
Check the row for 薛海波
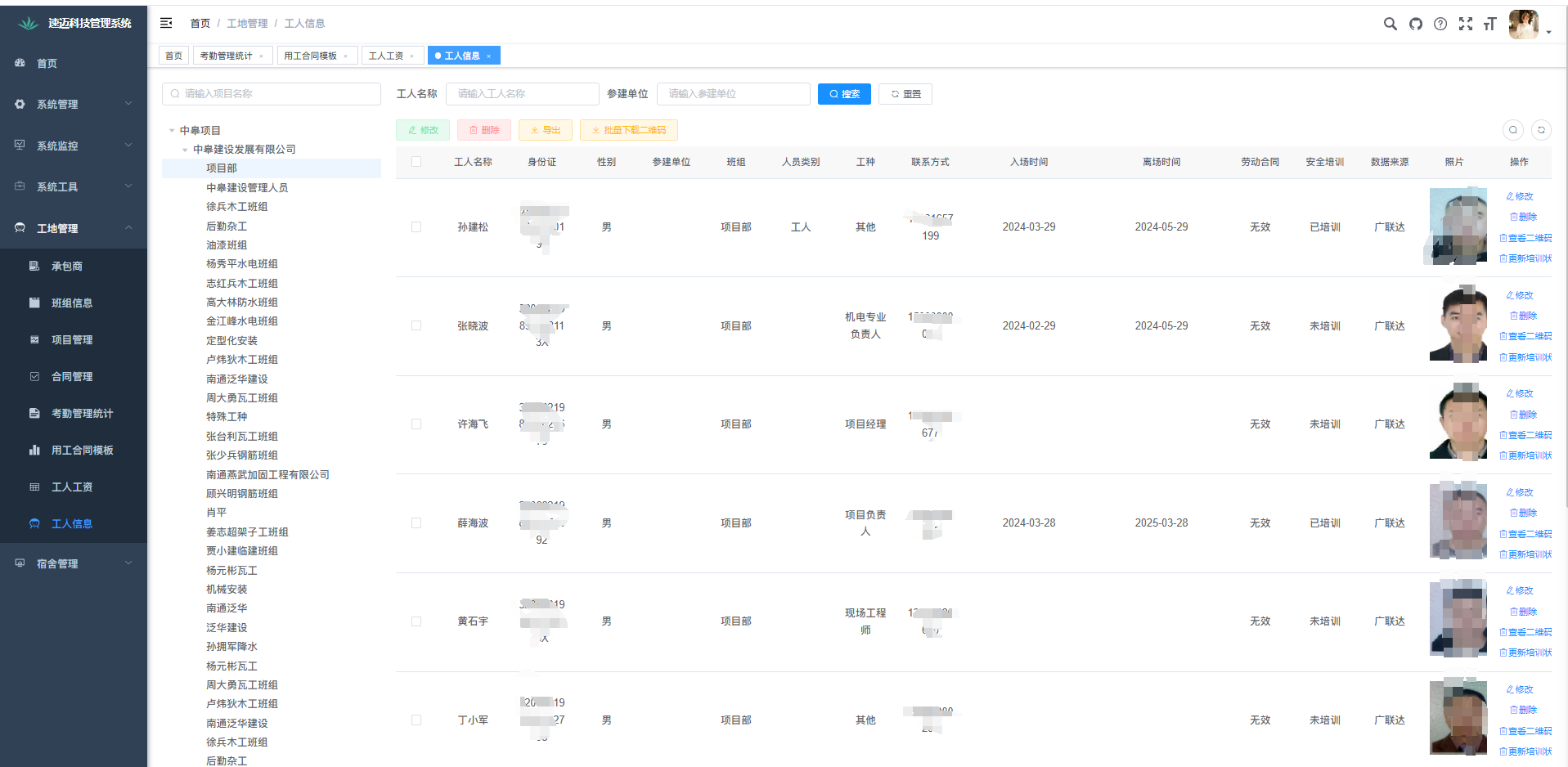click(416, 523)
